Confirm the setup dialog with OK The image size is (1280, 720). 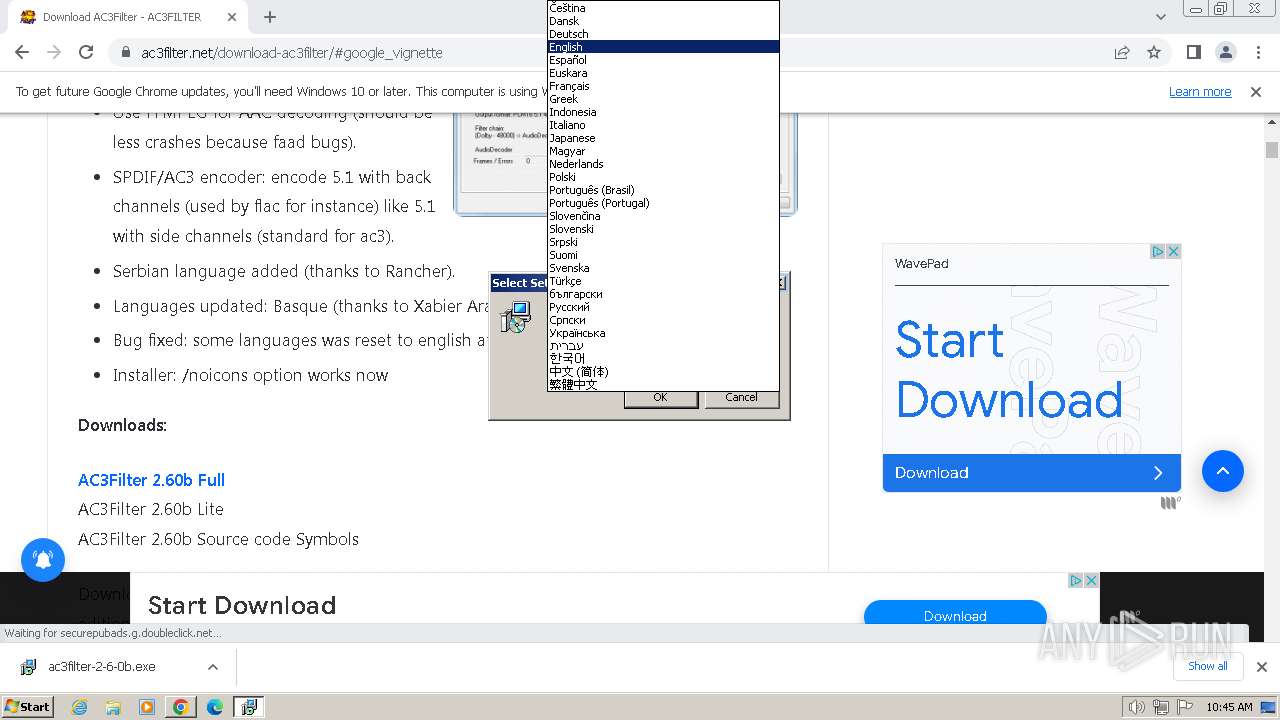click(660, 397)
